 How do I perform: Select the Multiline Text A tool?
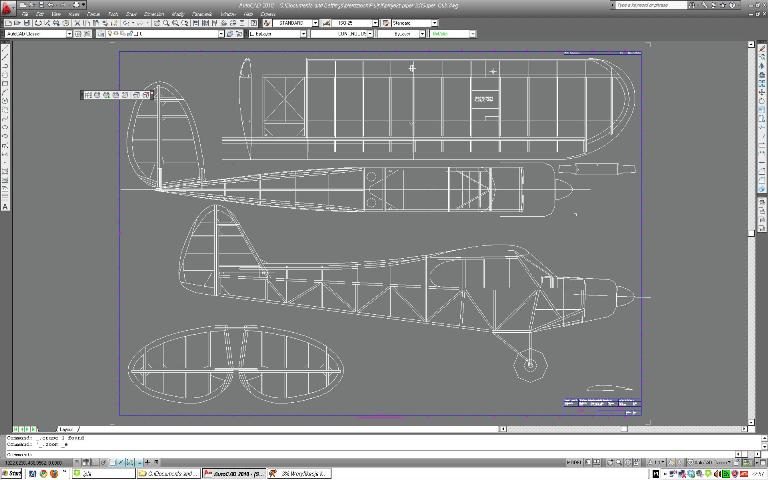click(x=5, y=207)
